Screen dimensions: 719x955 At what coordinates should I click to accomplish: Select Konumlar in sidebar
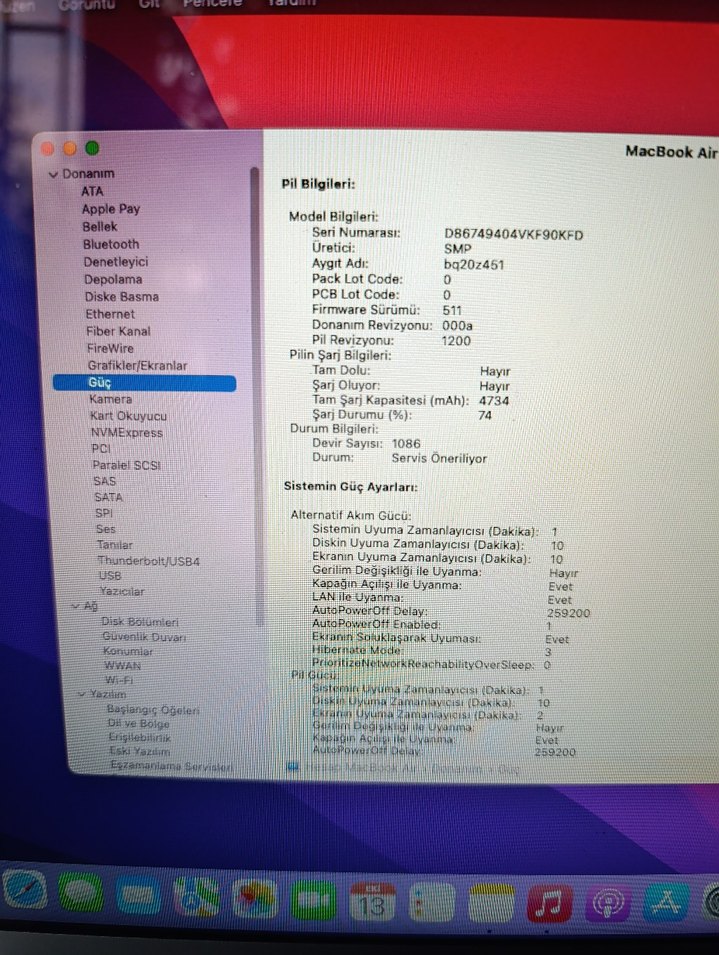(128, 651)
